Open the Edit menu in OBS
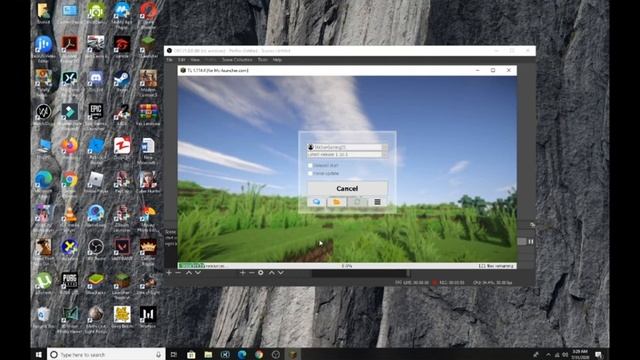Viewport: 640px width, 360px height. point(182,60)
